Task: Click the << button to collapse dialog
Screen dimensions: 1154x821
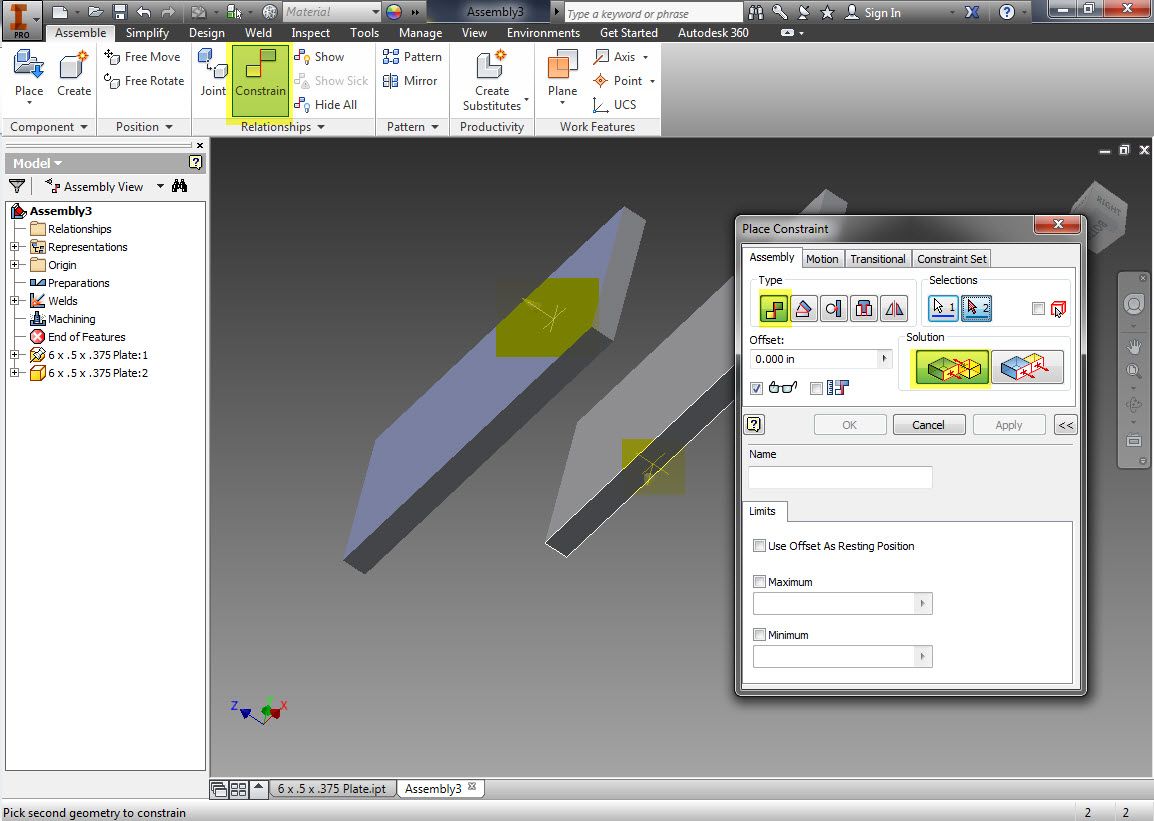Action: [x=1064, y=424]
